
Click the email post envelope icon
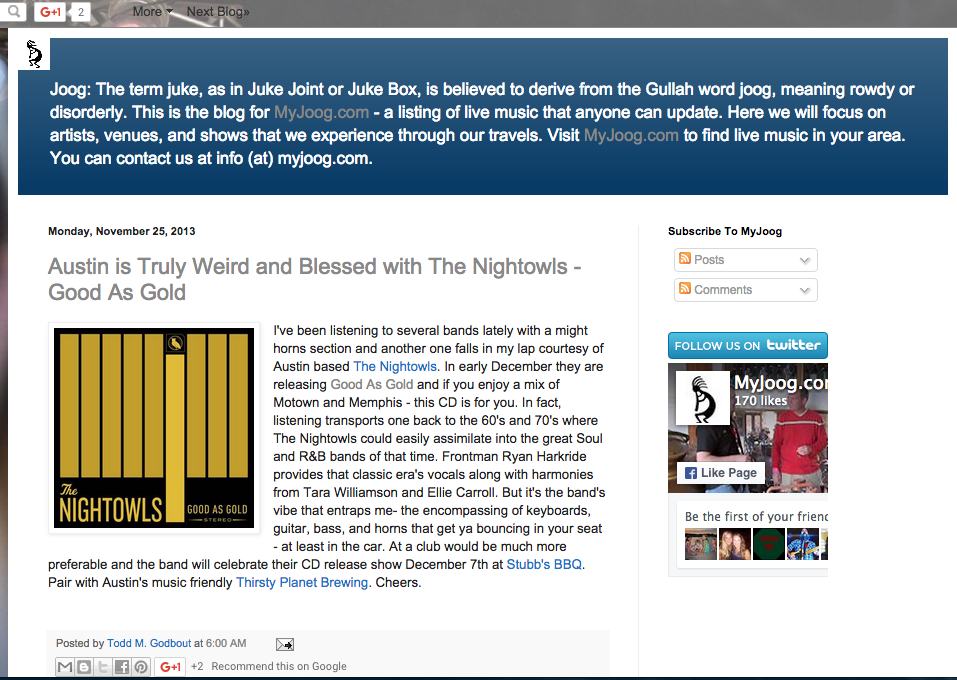click(284, 645)
